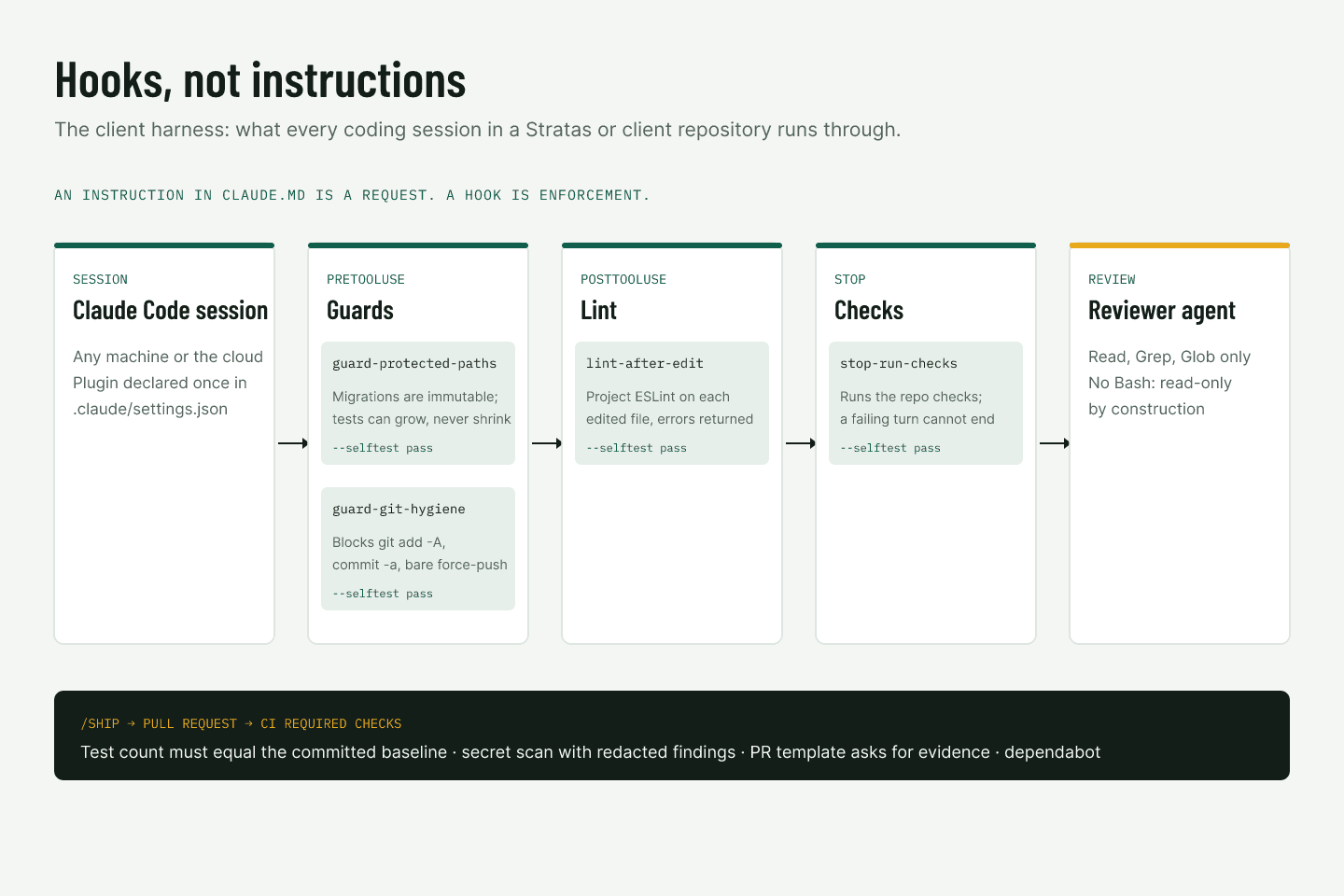The height and width of the screenshot is (896, 1344).
Task: Click '--selftest pass' under guard-git-hygiene
Action: pyautogui.click(x=383, y=594)
